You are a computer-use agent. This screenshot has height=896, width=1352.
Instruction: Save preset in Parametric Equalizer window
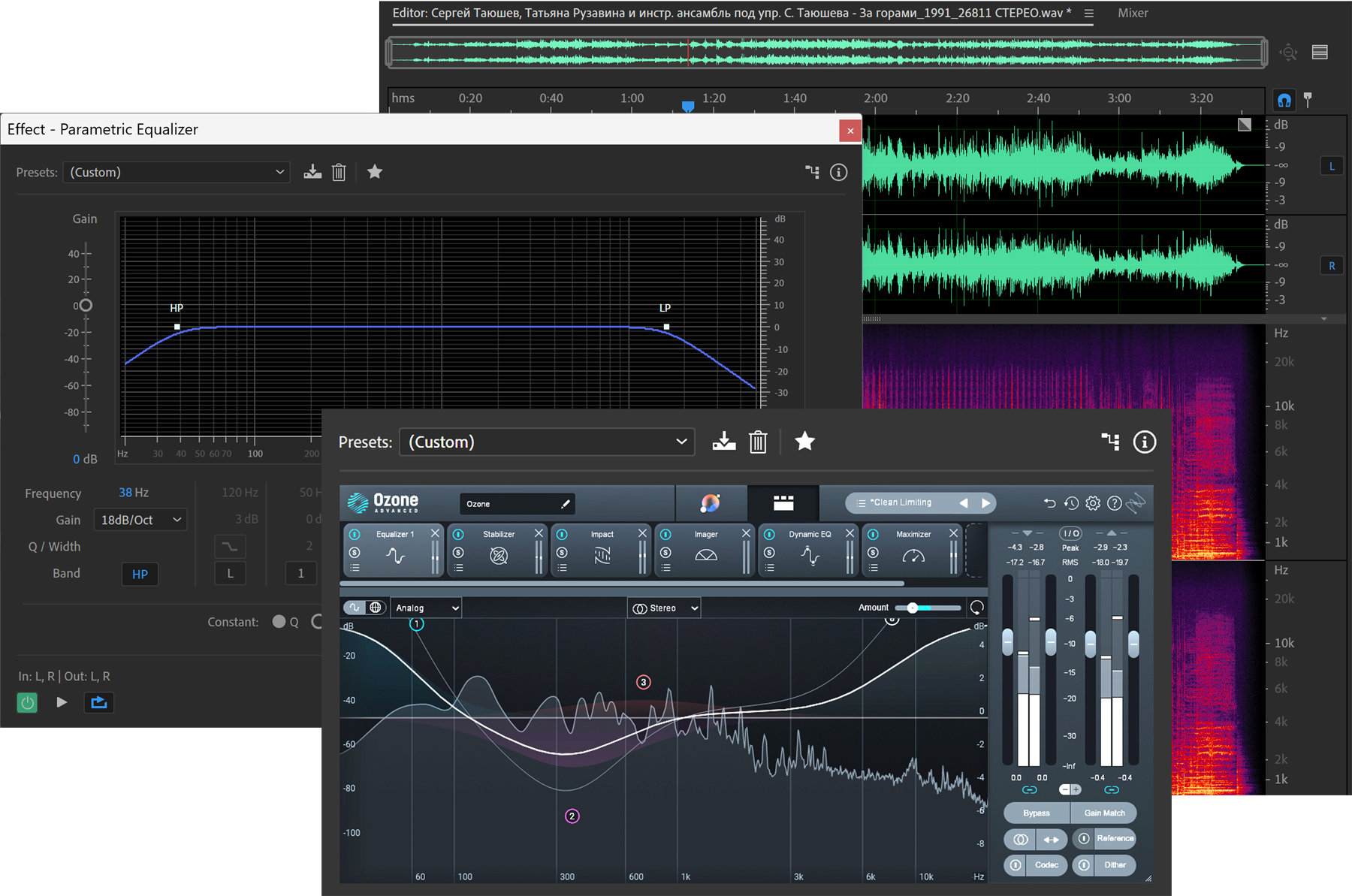click(312, 172)
